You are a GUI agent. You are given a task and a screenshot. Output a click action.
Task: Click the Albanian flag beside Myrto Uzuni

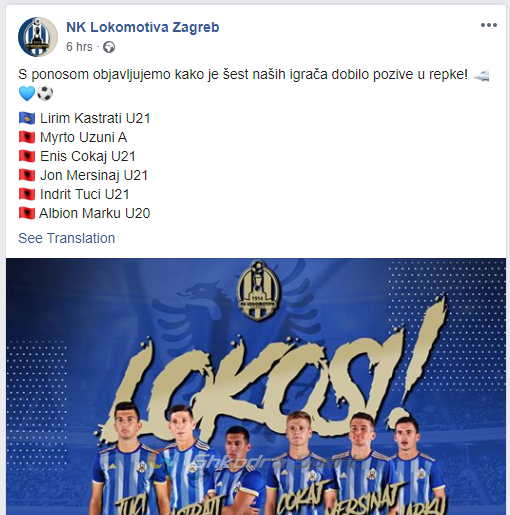tap(27, 137)
